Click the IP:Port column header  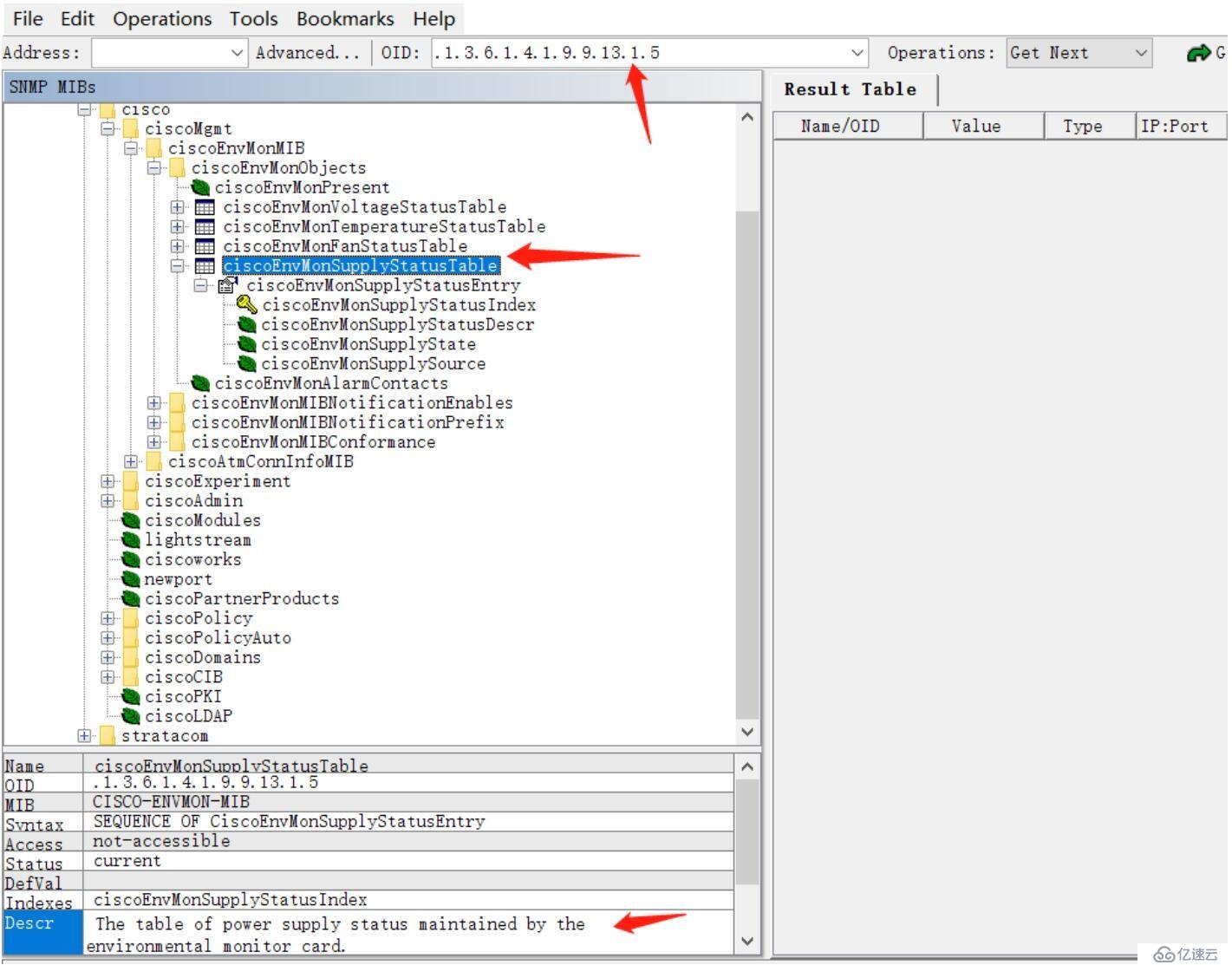click(1182, 127)
